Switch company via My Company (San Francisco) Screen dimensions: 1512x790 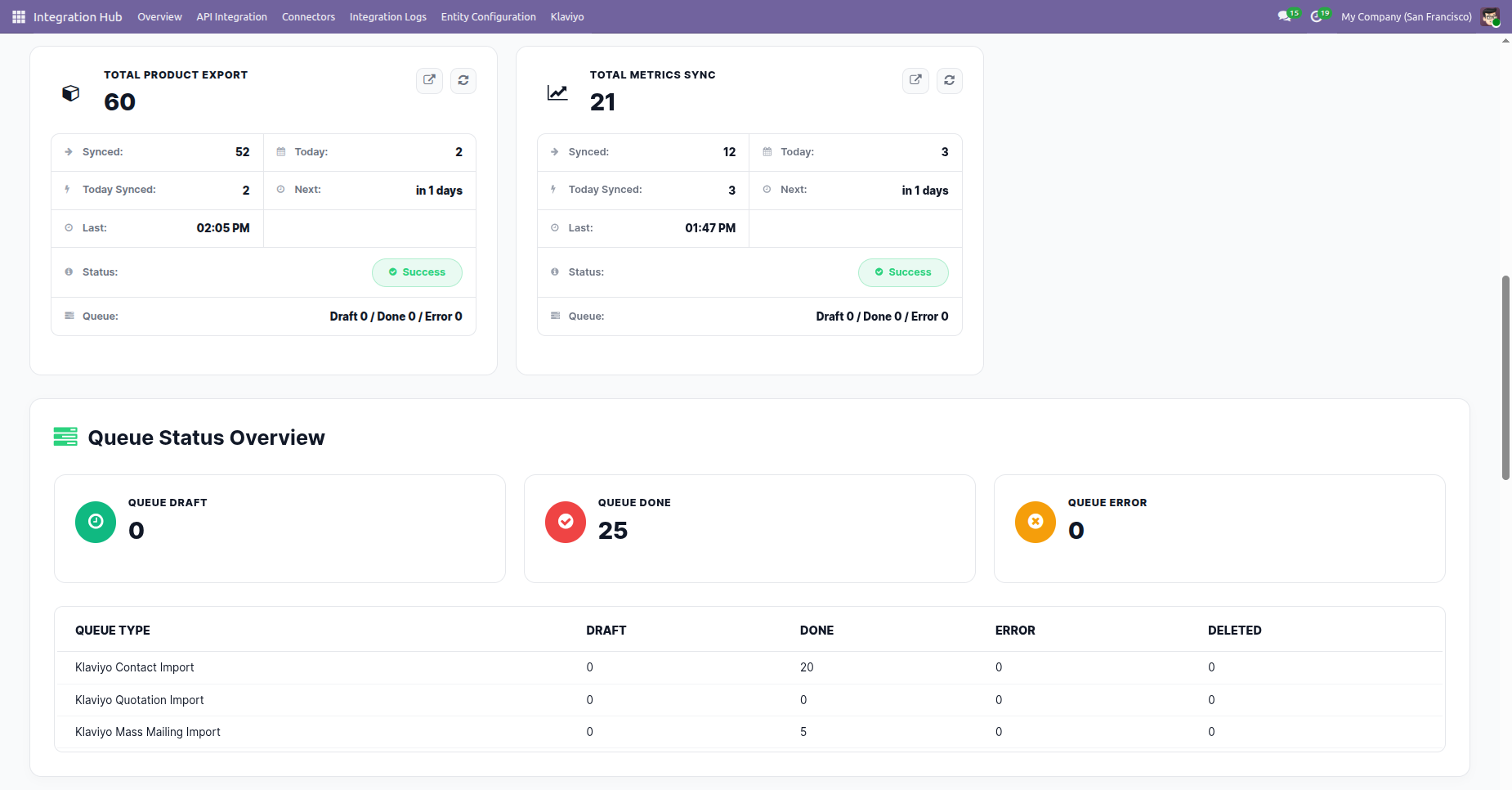coord(1406,16)
